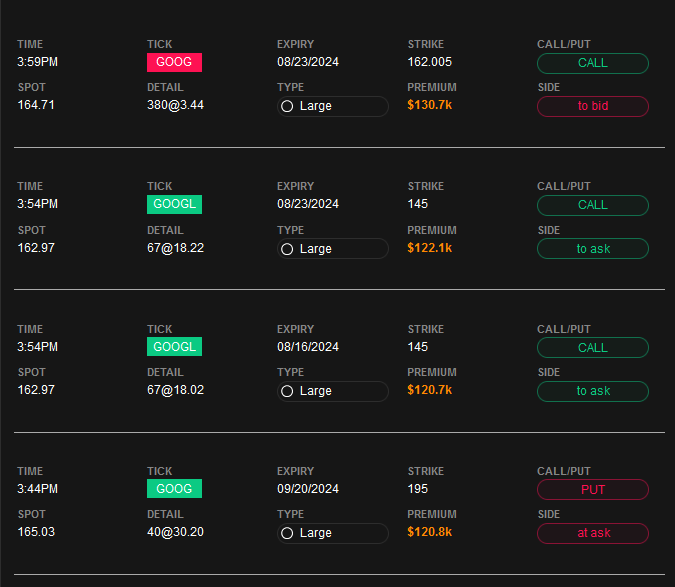Click the red GOOG ticker badge at 3:59PM

click(174, 62)
